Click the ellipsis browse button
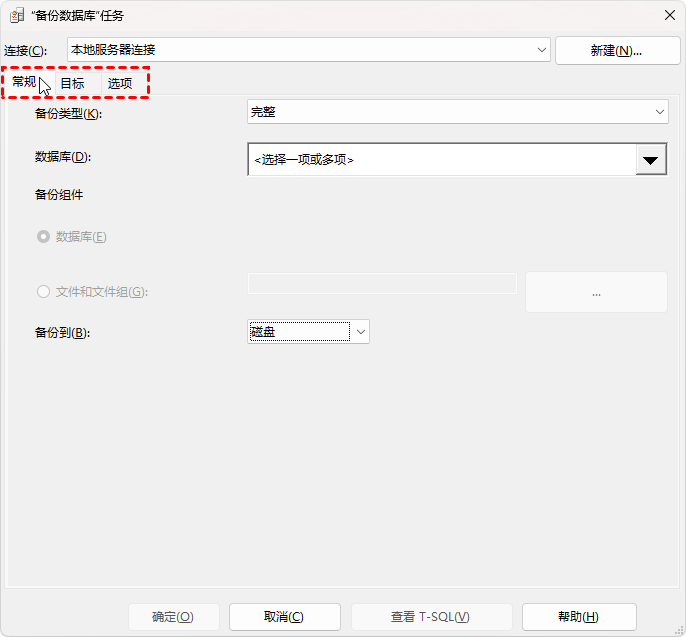The image size is (686, 637). click(x=596, y=292)
